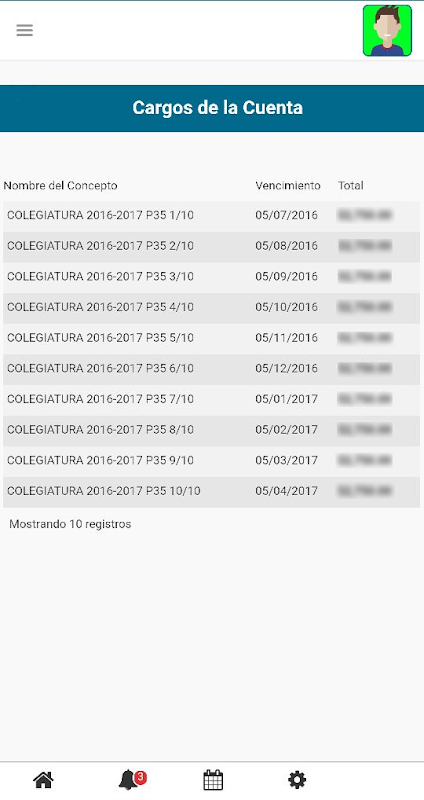Open the charge due 05/09/2016
The width and height of the screenshot is (424, 800).
[212, 278]
